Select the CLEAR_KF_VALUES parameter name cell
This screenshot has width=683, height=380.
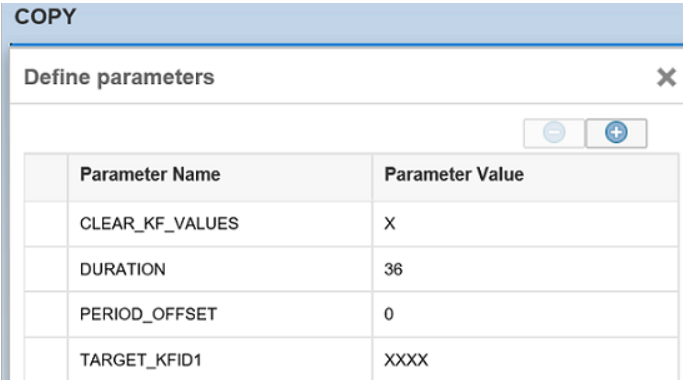tap(220, 224)
